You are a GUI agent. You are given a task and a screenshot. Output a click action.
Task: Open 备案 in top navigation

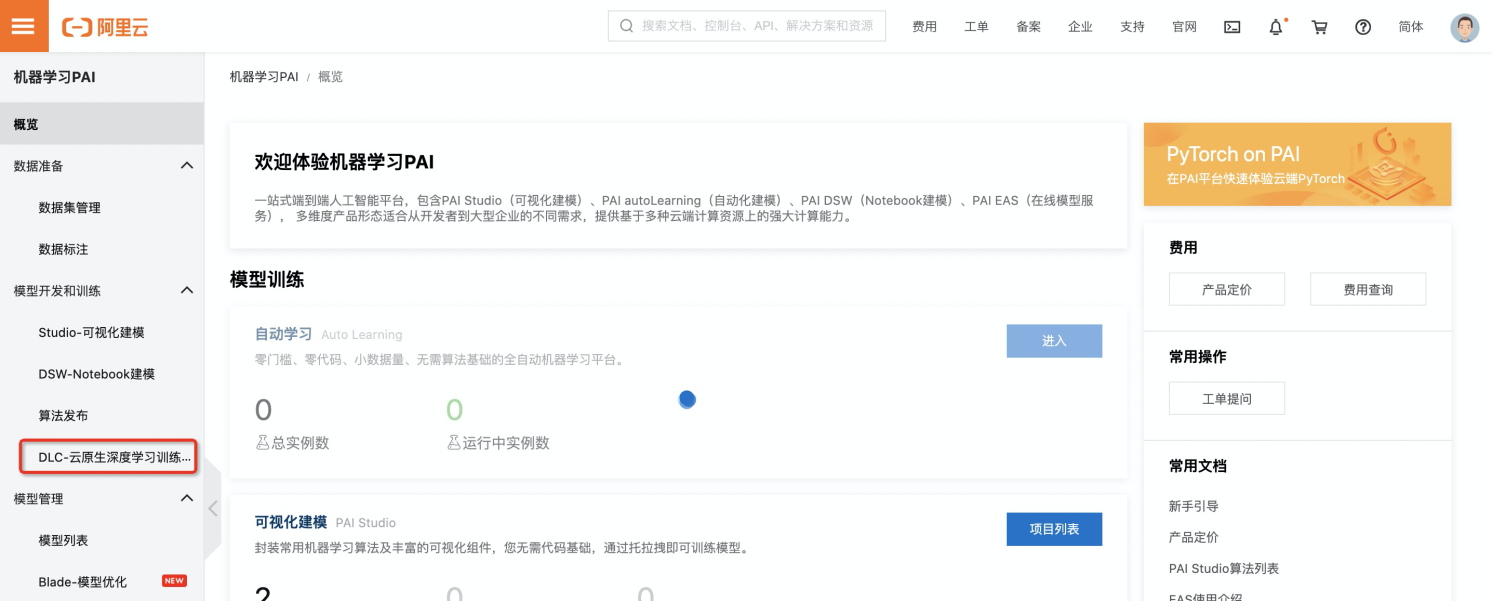point(1028,27)
